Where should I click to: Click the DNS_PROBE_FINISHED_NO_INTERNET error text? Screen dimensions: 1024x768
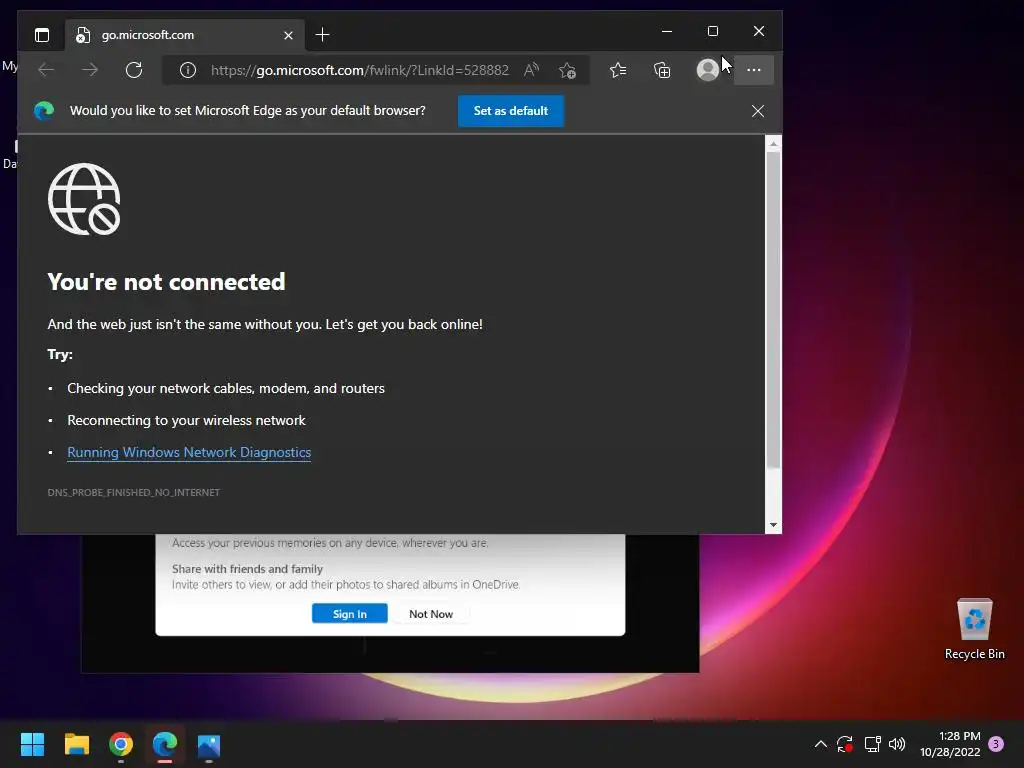pyautogui.click(x=133, y=492)
